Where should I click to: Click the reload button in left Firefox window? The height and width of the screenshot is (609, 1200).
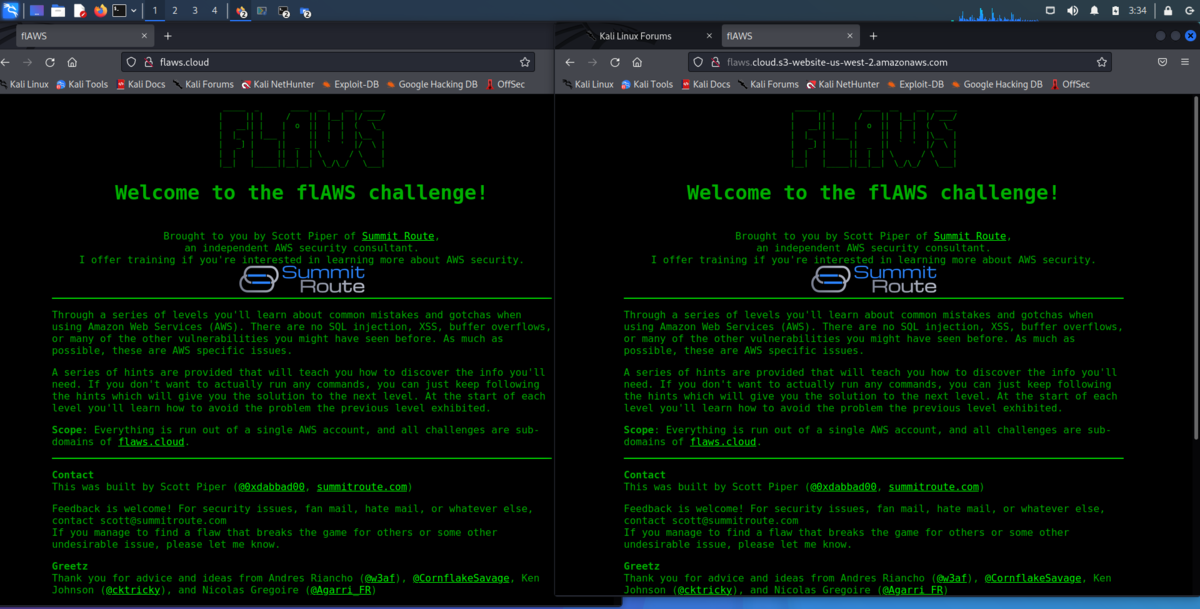[50, 62]
